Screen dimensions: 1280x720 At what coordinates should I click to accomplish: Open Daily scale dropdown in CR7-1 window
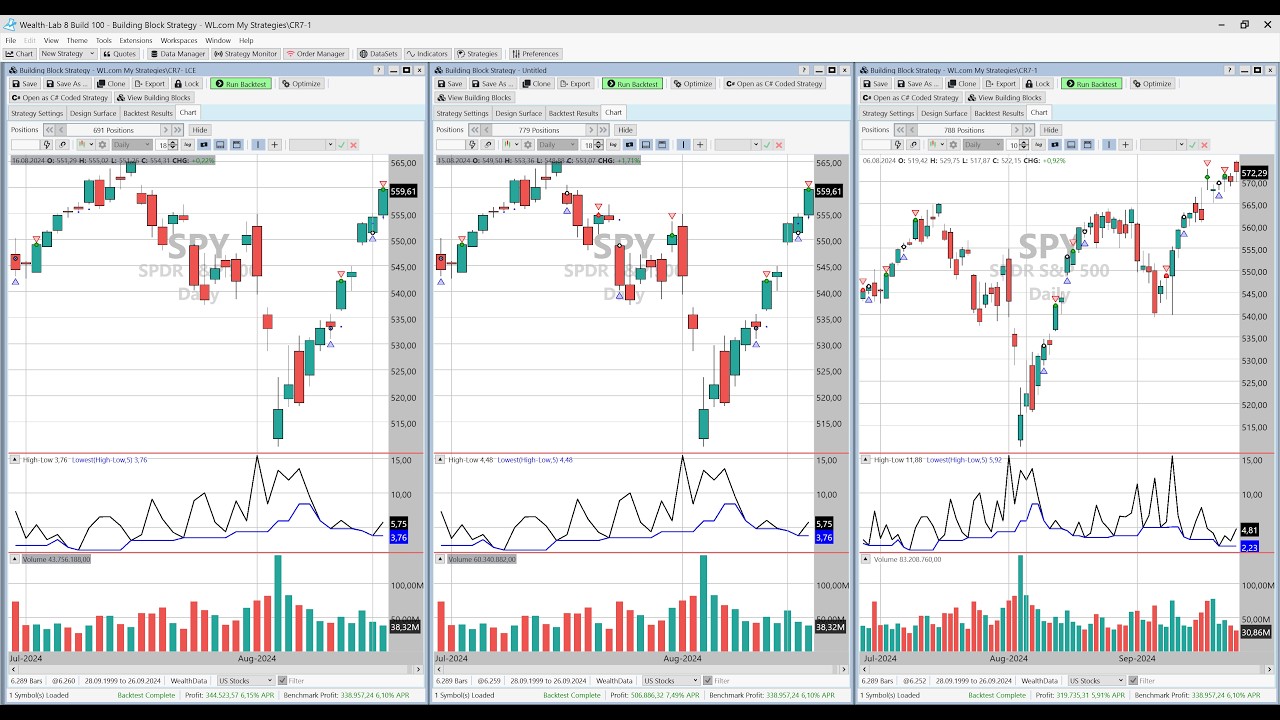pyautogui.click(x=983, y=145)
